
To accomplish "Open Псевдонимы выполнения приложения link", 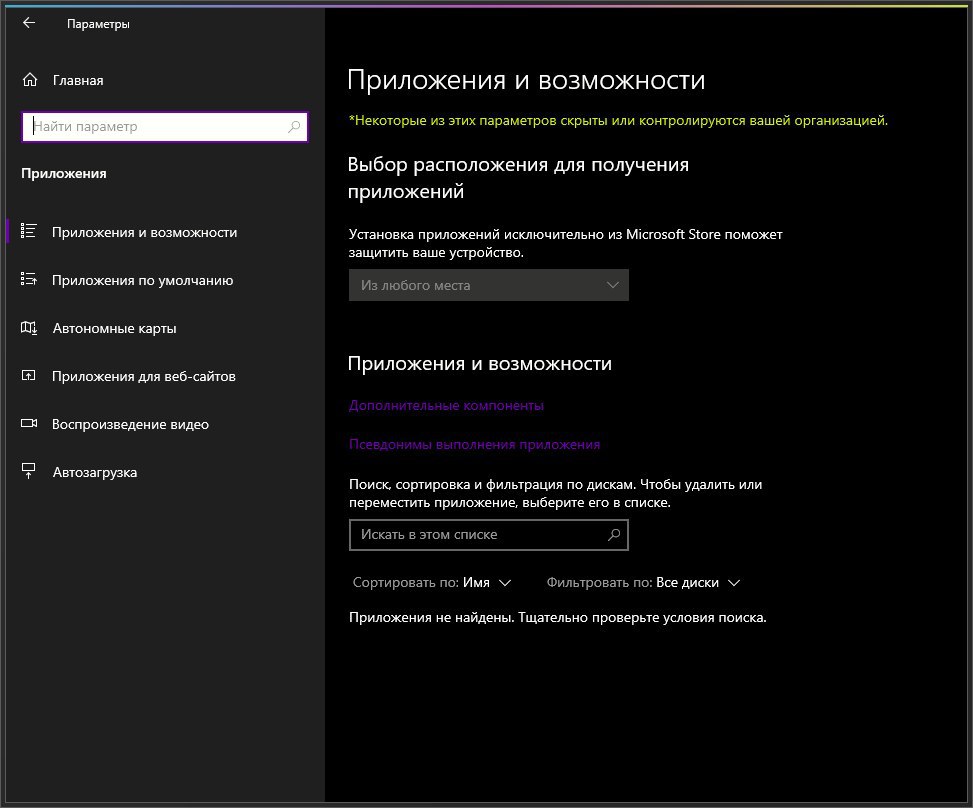I will click(474, 444).
